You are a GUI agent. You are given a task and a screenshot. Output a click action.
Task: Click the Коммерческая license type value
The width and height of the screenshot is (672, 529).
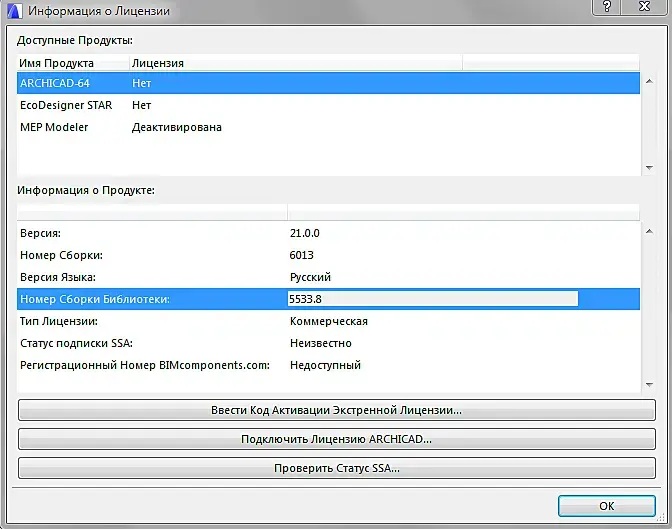[x=329, y=321]
